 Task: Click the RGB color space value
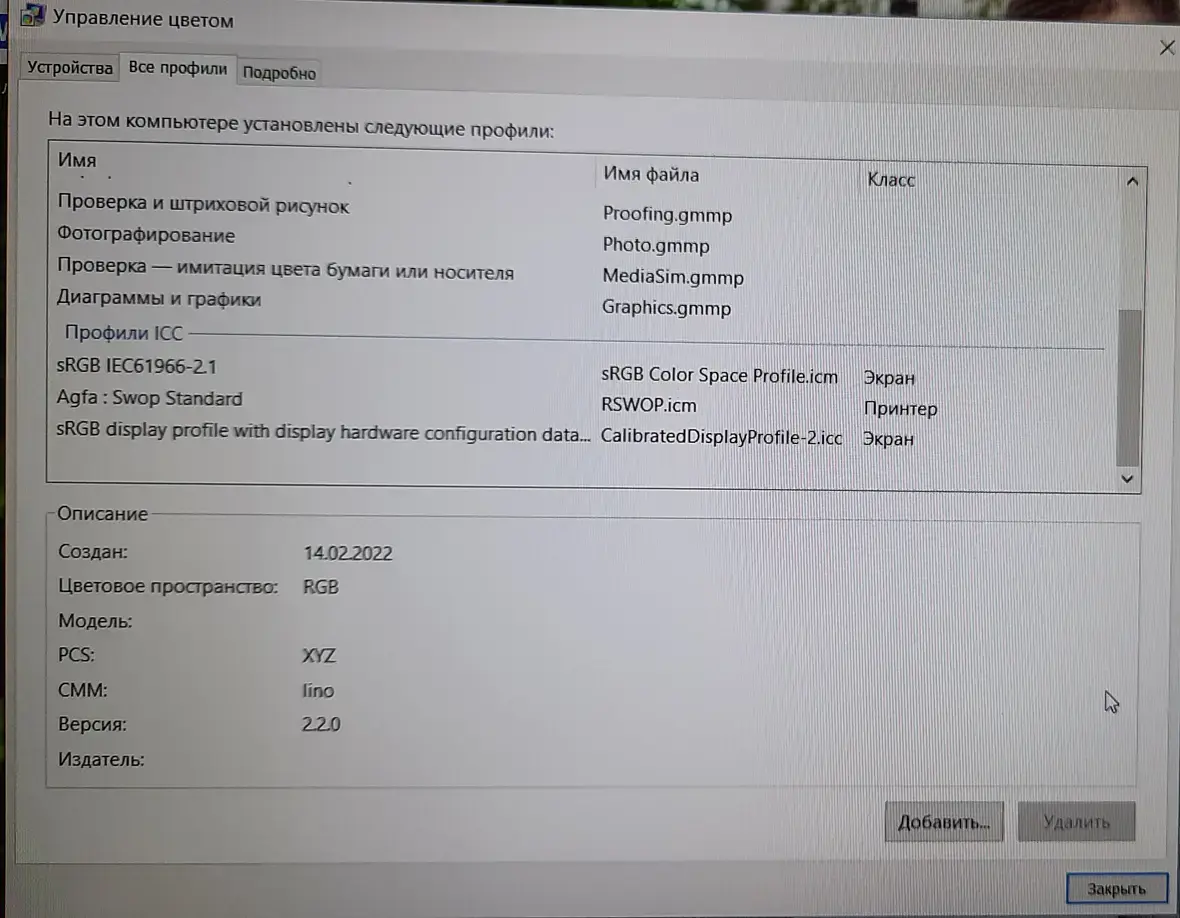click(x=321, y=587)
